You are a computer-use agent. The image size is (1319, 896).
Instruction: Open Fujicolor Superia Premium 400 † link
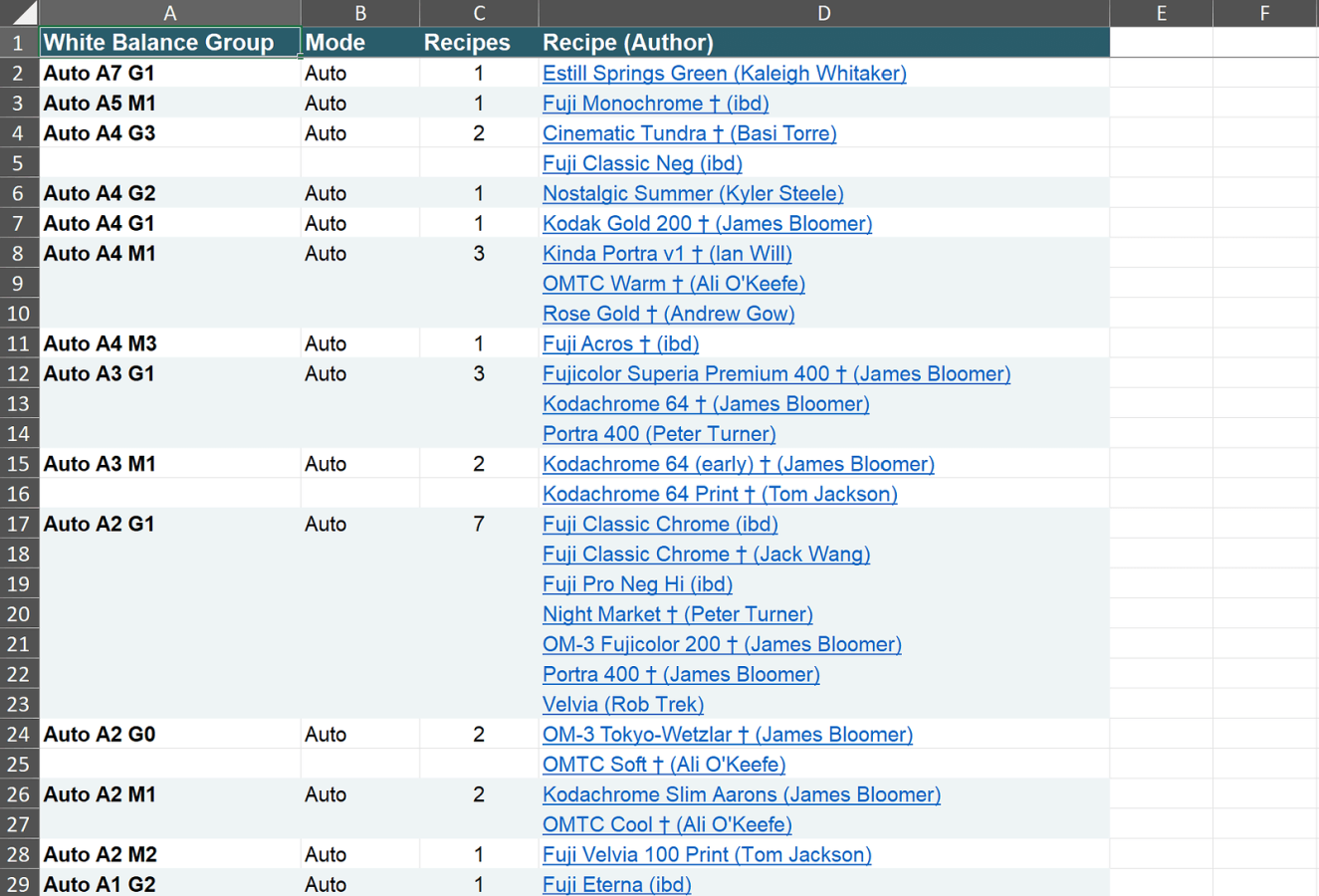(x=776, y=373)
